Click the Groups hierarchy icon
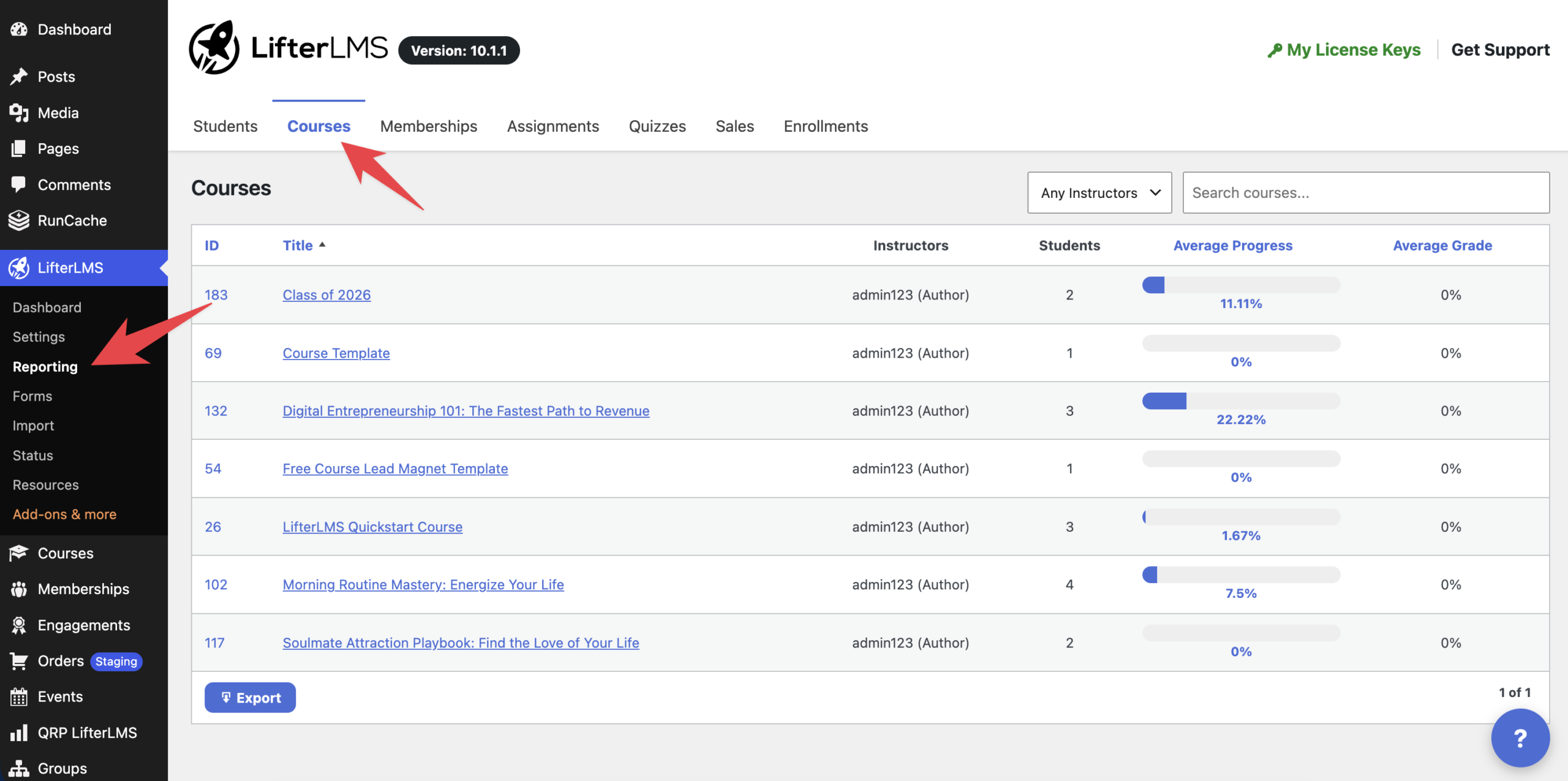Image resolution: width=1568 pixels, height=781 pixels. 19,768
